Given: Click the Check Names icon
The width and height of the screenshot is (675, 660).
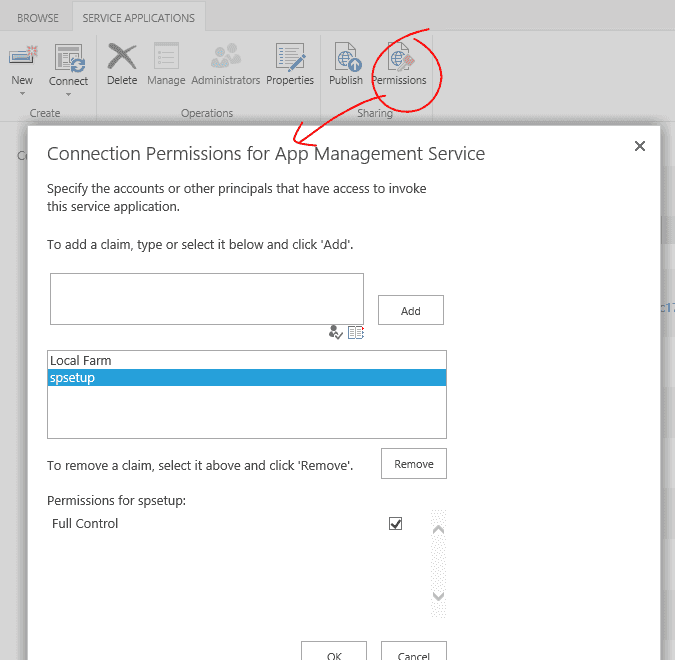Looking at the screenshot, I should (x=336, y=333).
